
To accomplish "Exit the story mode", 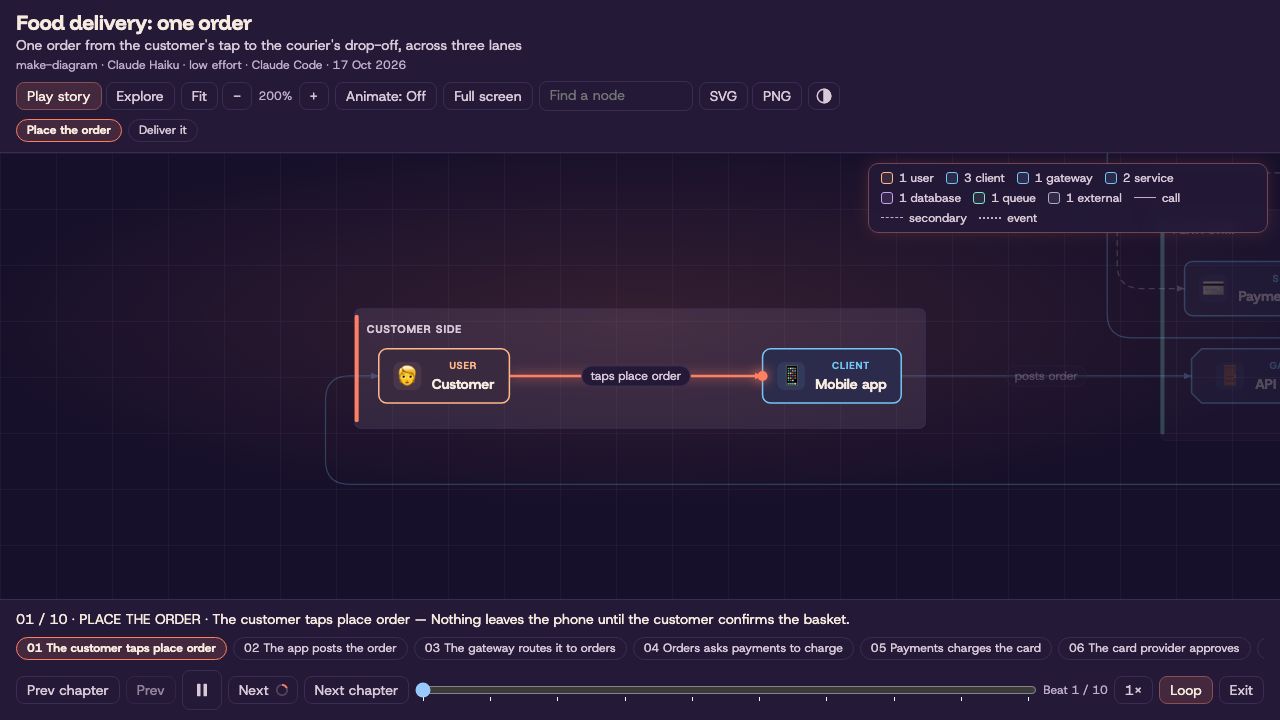I will point(1241,690).
